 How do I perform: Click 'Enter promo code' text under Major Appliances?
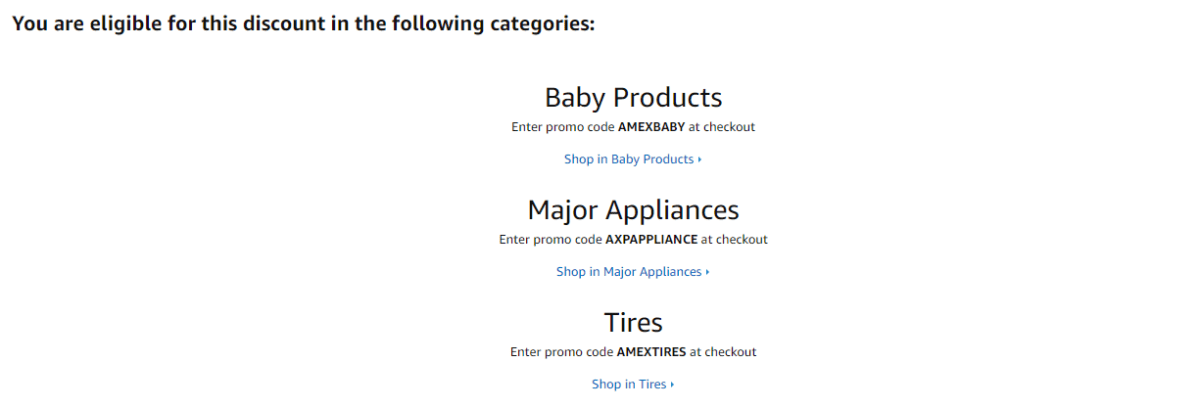550,240
